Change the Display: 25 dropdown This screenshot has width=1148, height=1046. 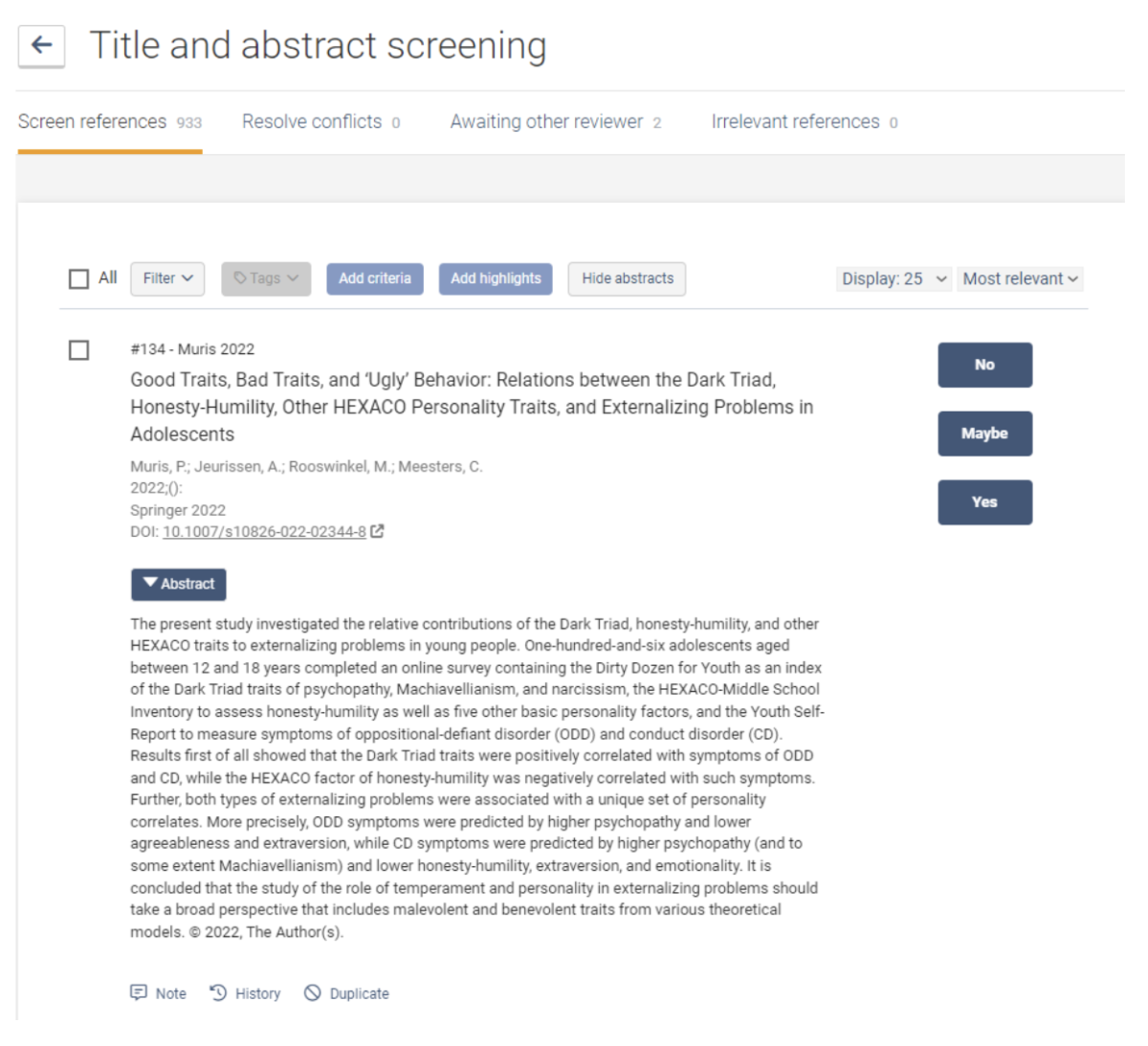[x=894, y=278]
